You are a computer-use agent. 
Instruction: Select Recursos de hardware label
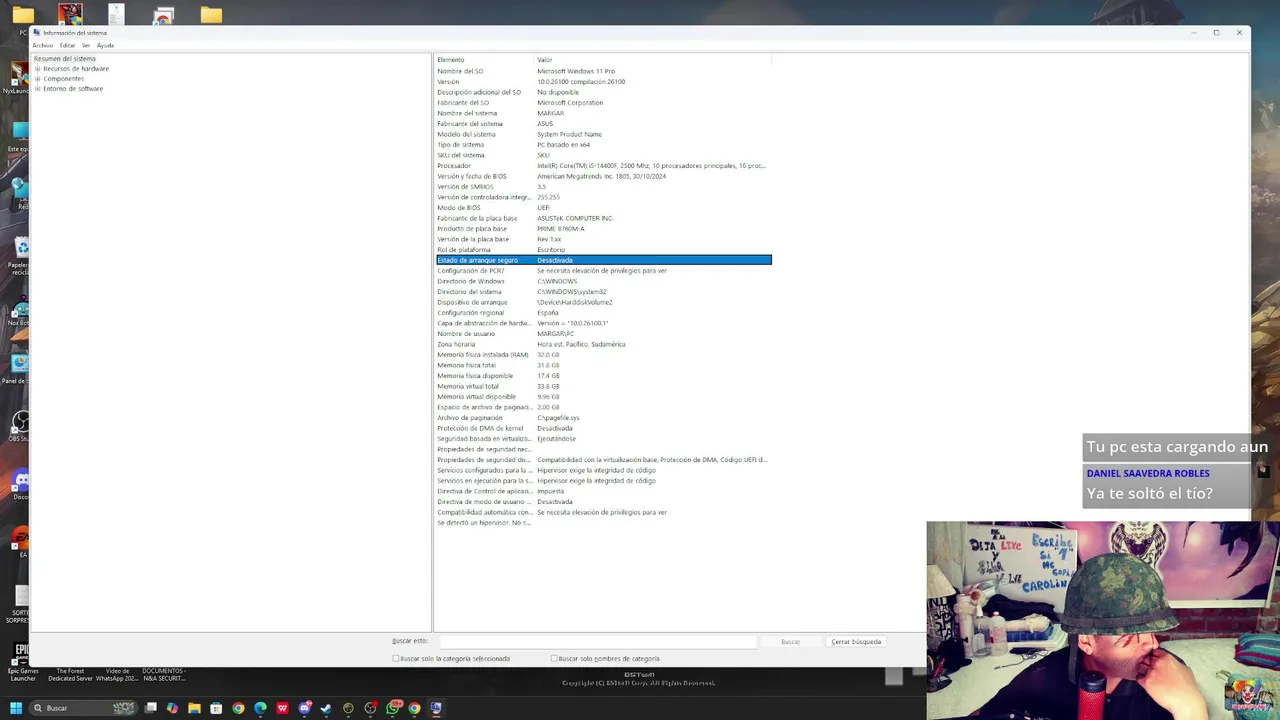click(76, 69)
